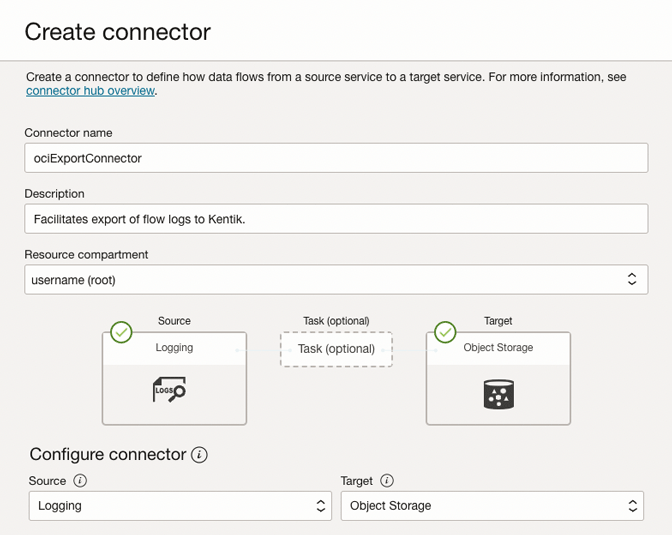The image size is (672, 535).
Task: Click the Target label above diagram
Action: tap(498, 321)
